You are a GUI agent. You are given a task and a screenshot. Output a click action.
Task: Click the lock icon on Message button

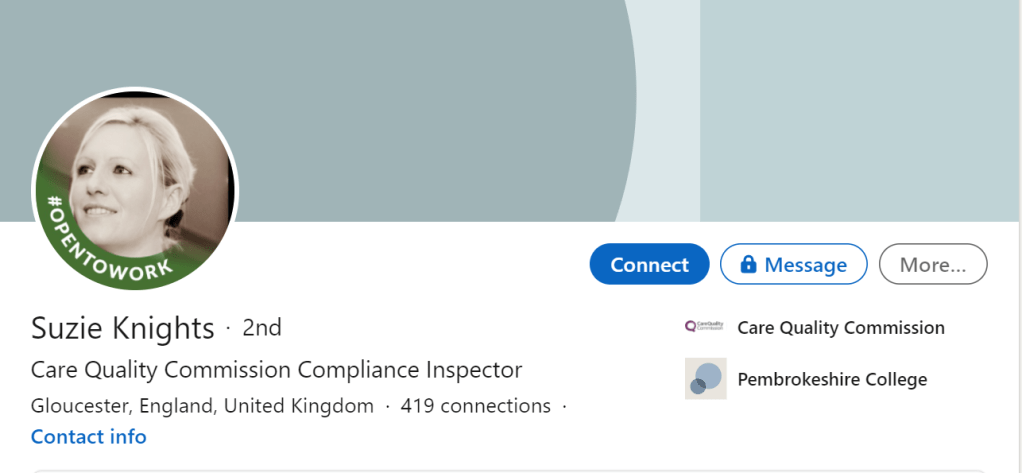tap(748, 265)
